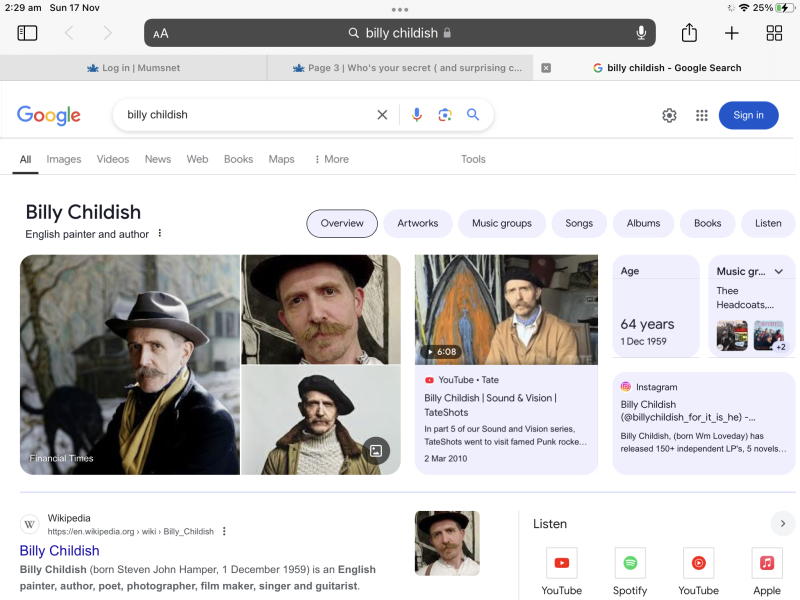Select the Songs chip
This screenshot has height=600, width=800.
(579, 223)
